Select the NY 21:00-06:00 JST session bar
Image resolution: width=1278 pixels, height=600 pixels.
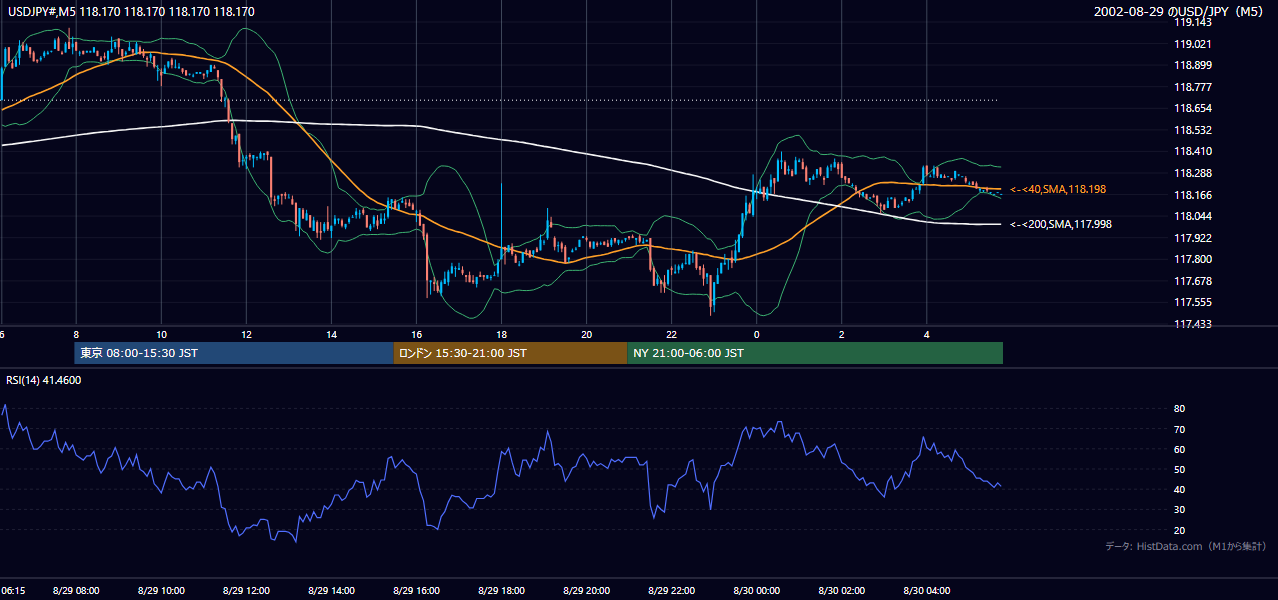coord(815,353)
